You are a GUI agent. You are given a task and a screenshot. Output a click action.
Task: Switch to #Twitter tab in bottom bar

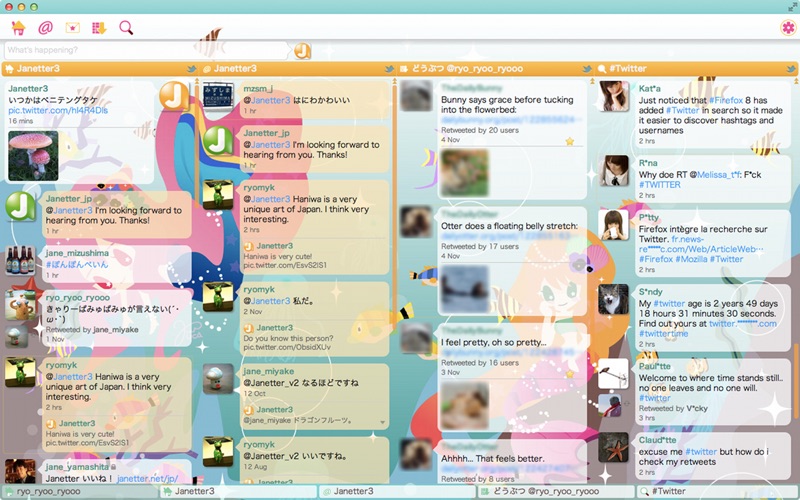[717, 491]
